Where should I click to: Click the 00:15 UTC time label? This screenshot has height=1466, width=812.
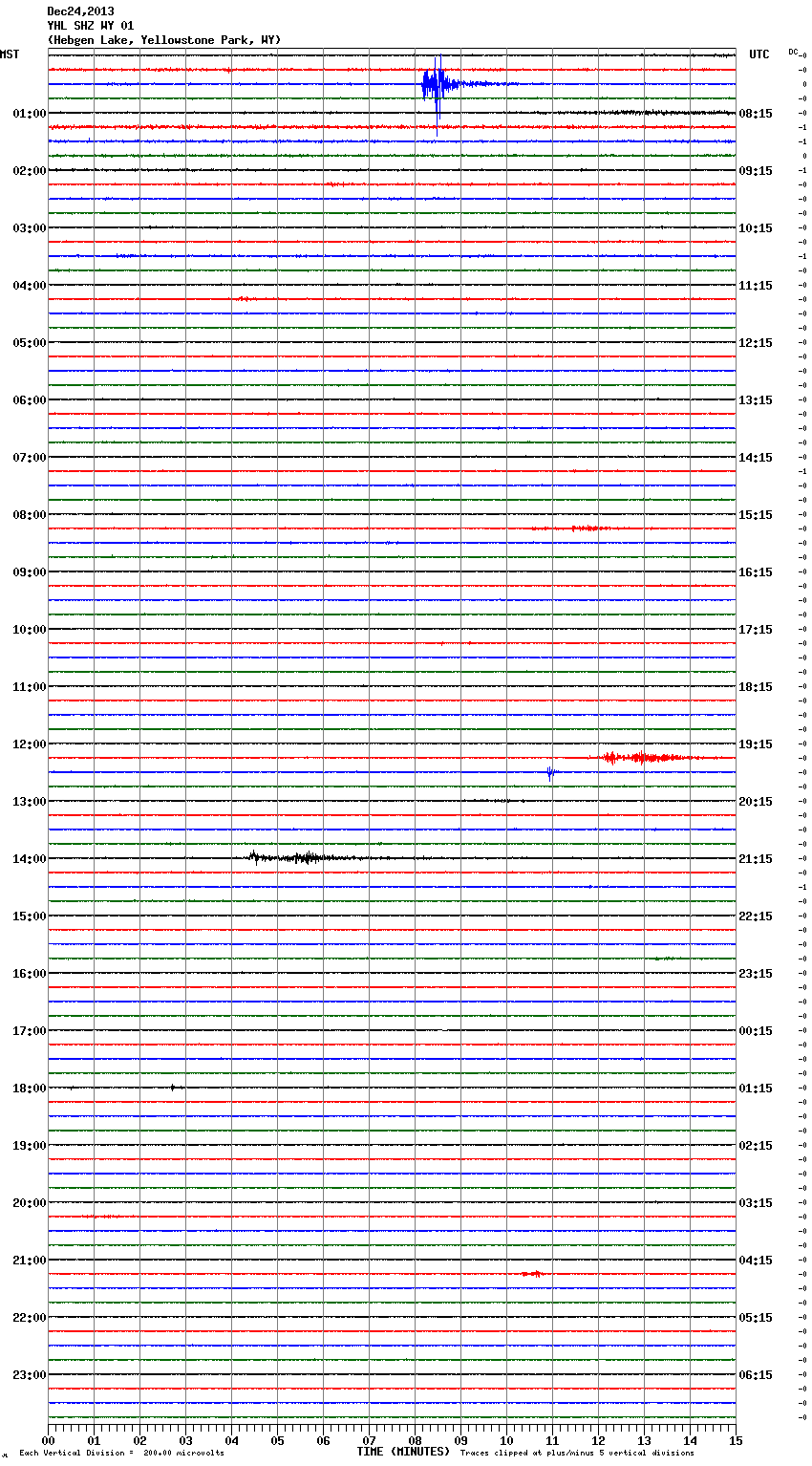756,1031
